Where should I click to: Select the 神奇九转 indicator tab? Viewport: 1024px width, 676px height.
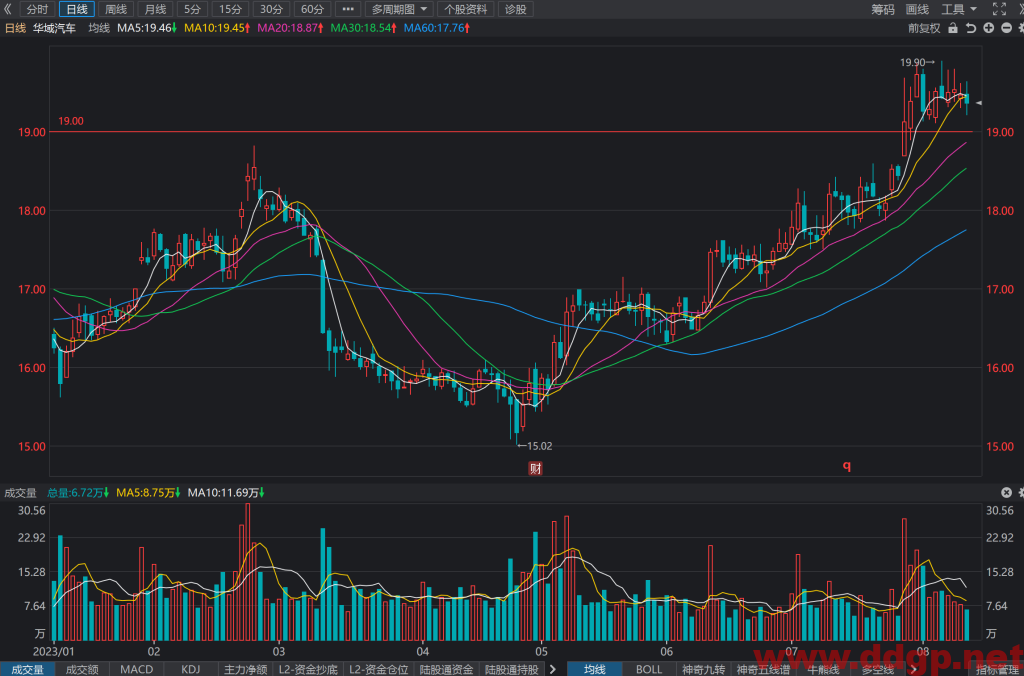click(703, 669)
